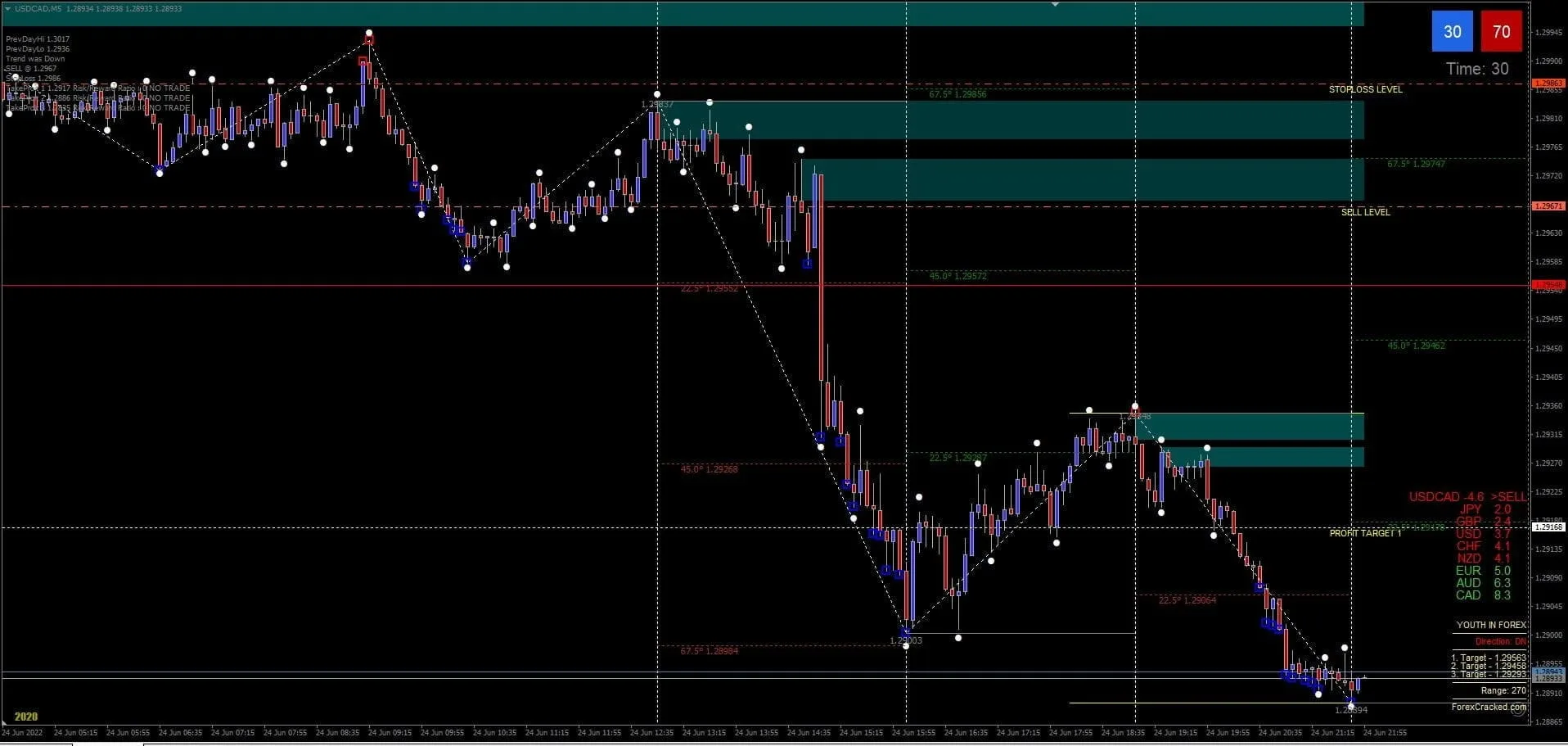Click the red 67.5° 1.28984 angle label
Screen dimensions: 1568x746
709,651
